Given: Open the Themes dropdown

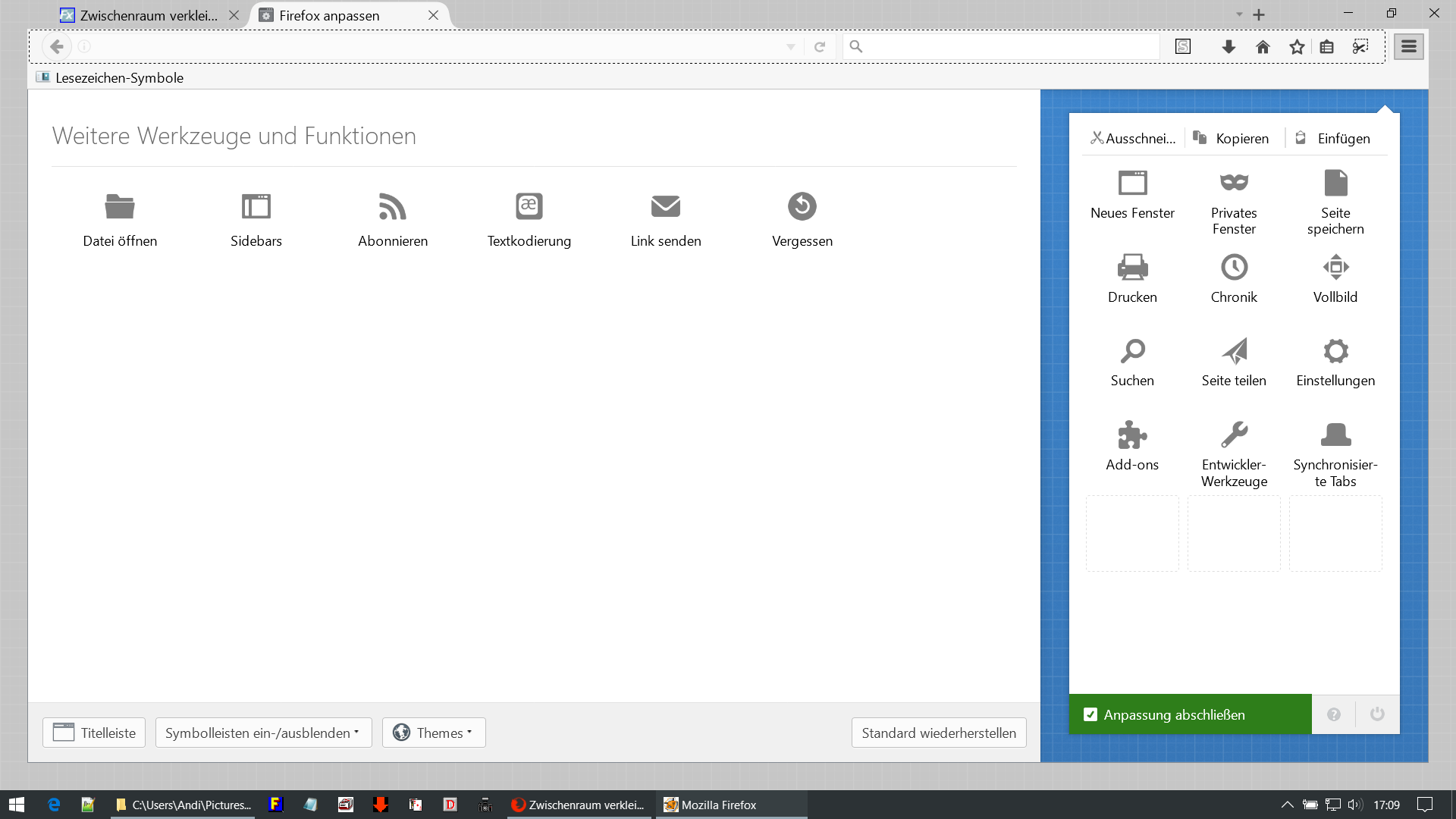Looking at the screenshot, I should point(434,733).
